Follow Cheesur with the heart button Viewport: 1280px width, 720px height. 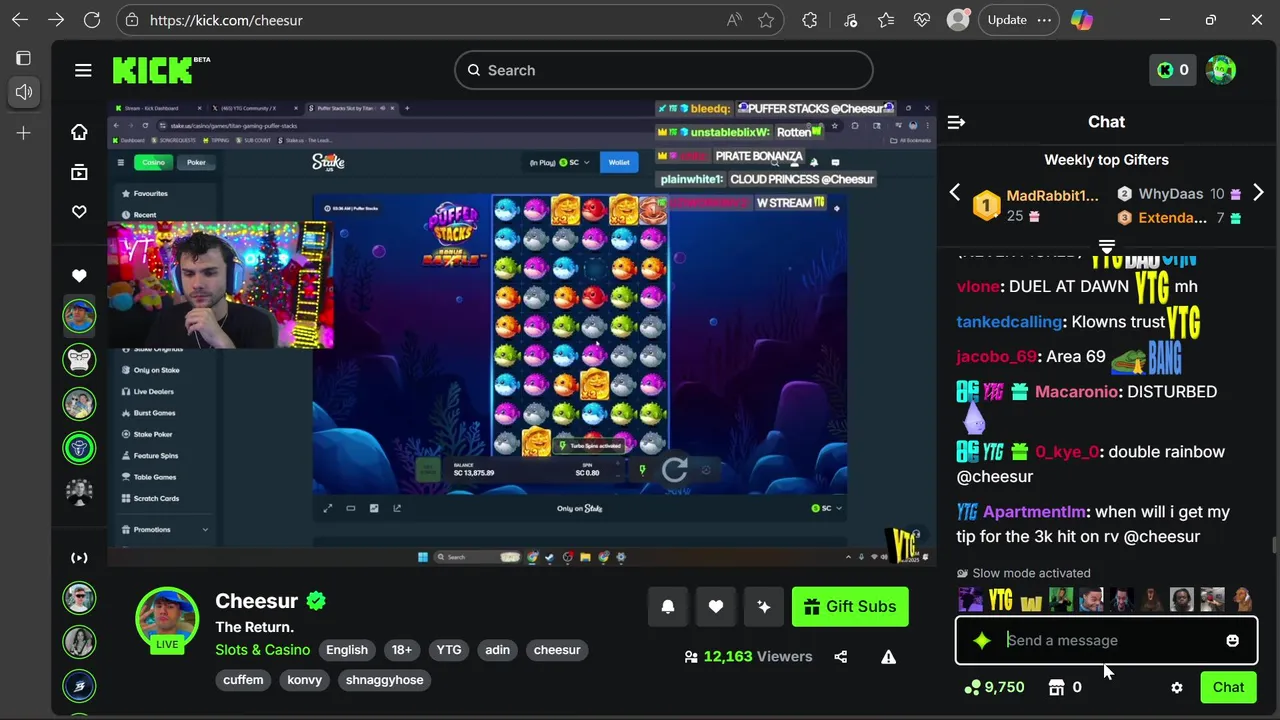coord(716,607)
